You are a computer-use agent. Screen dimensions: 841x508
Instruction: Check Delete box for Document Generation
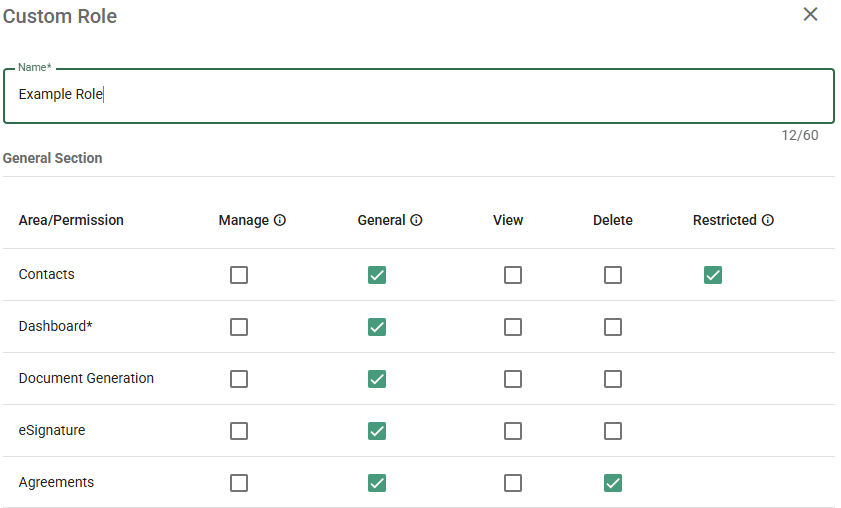(613, 379)
